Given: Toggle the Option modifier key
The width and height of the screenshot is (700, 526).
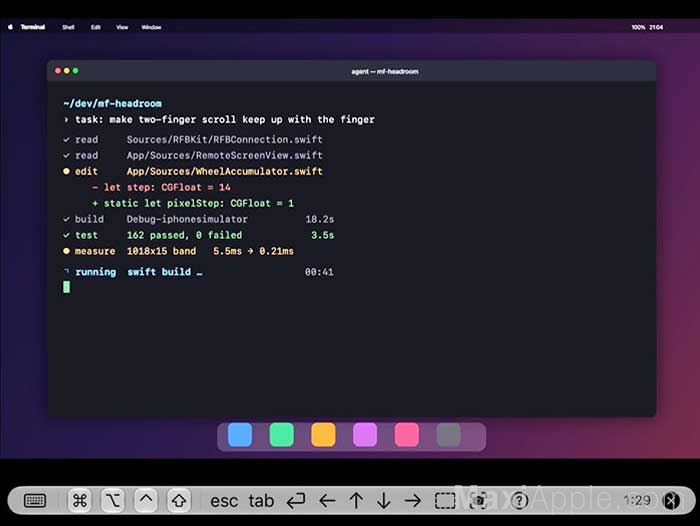Looking at the screenshot, I should pos(113,501).
